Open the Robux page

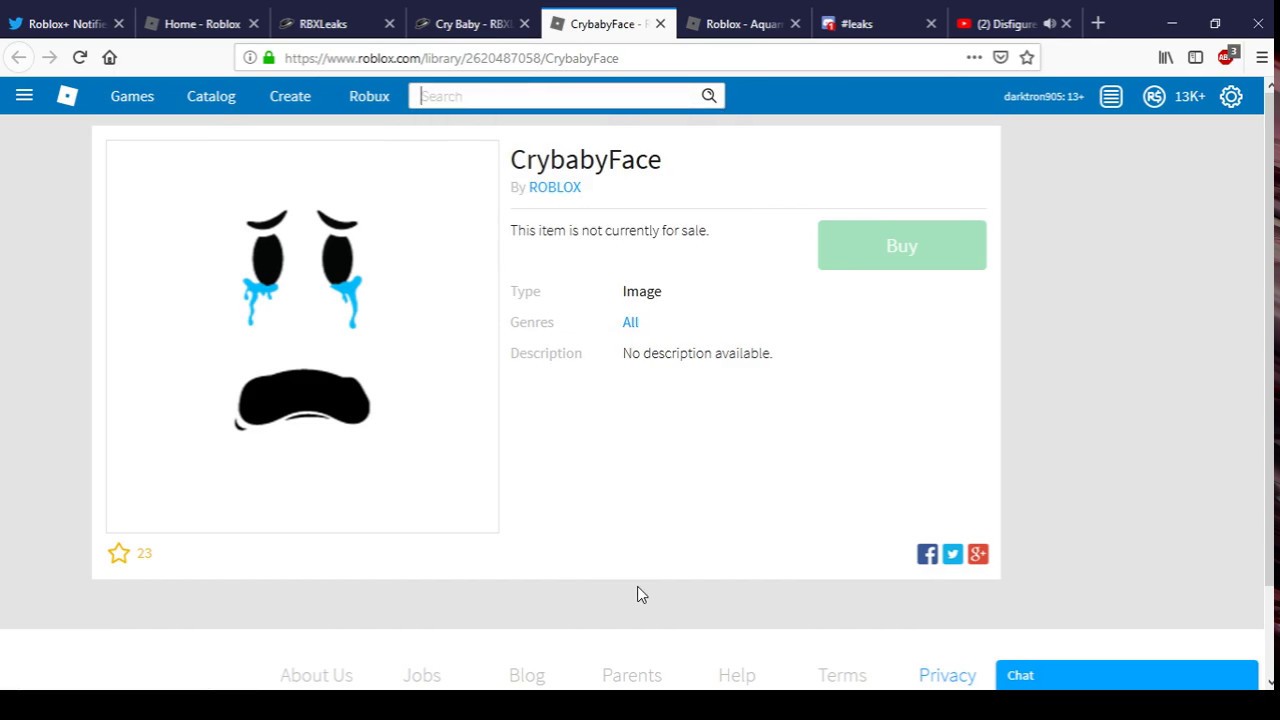click(x=369, y=96)
